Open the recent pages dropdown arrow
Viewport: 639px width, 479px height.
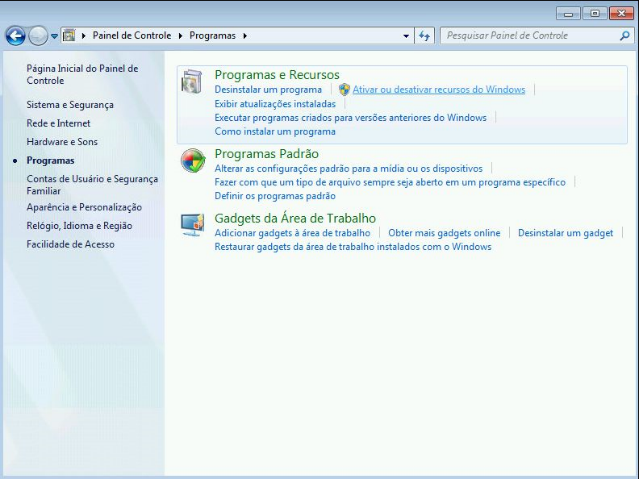[54, 36]
